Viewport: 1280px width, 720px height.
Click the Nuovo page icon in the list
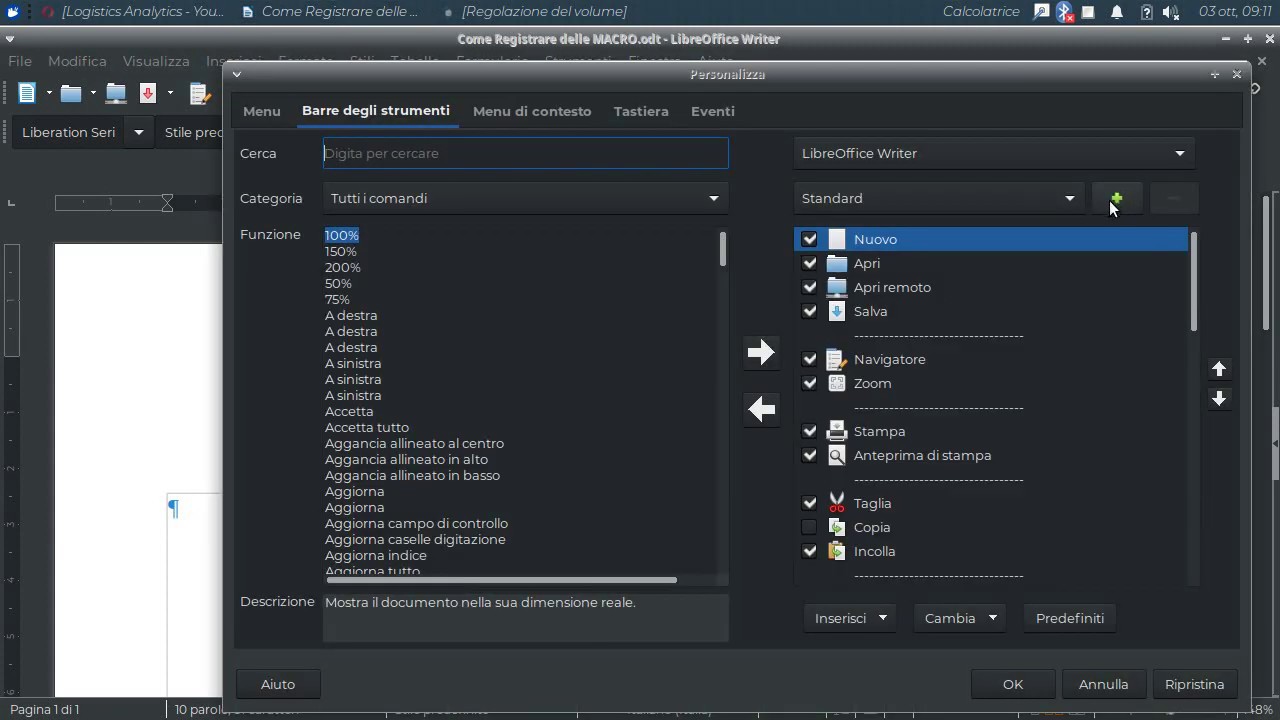(837, 239)
